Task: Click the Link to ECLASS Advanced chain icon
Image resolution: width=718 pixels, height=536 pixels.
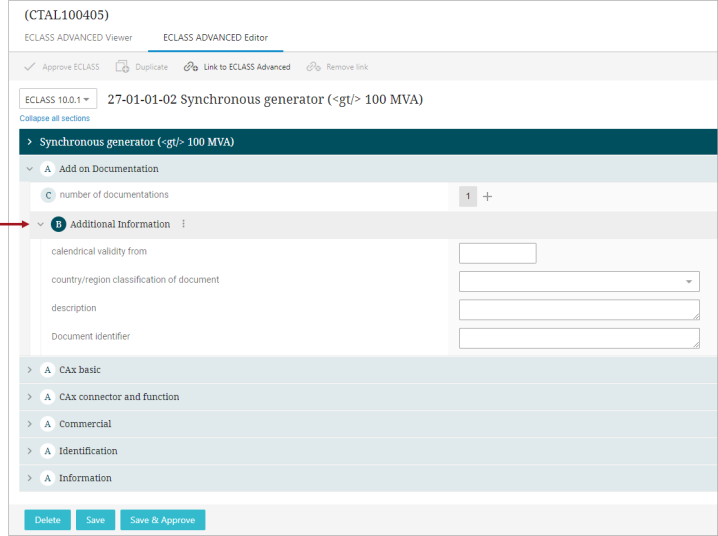Action: tap(190, 67)
